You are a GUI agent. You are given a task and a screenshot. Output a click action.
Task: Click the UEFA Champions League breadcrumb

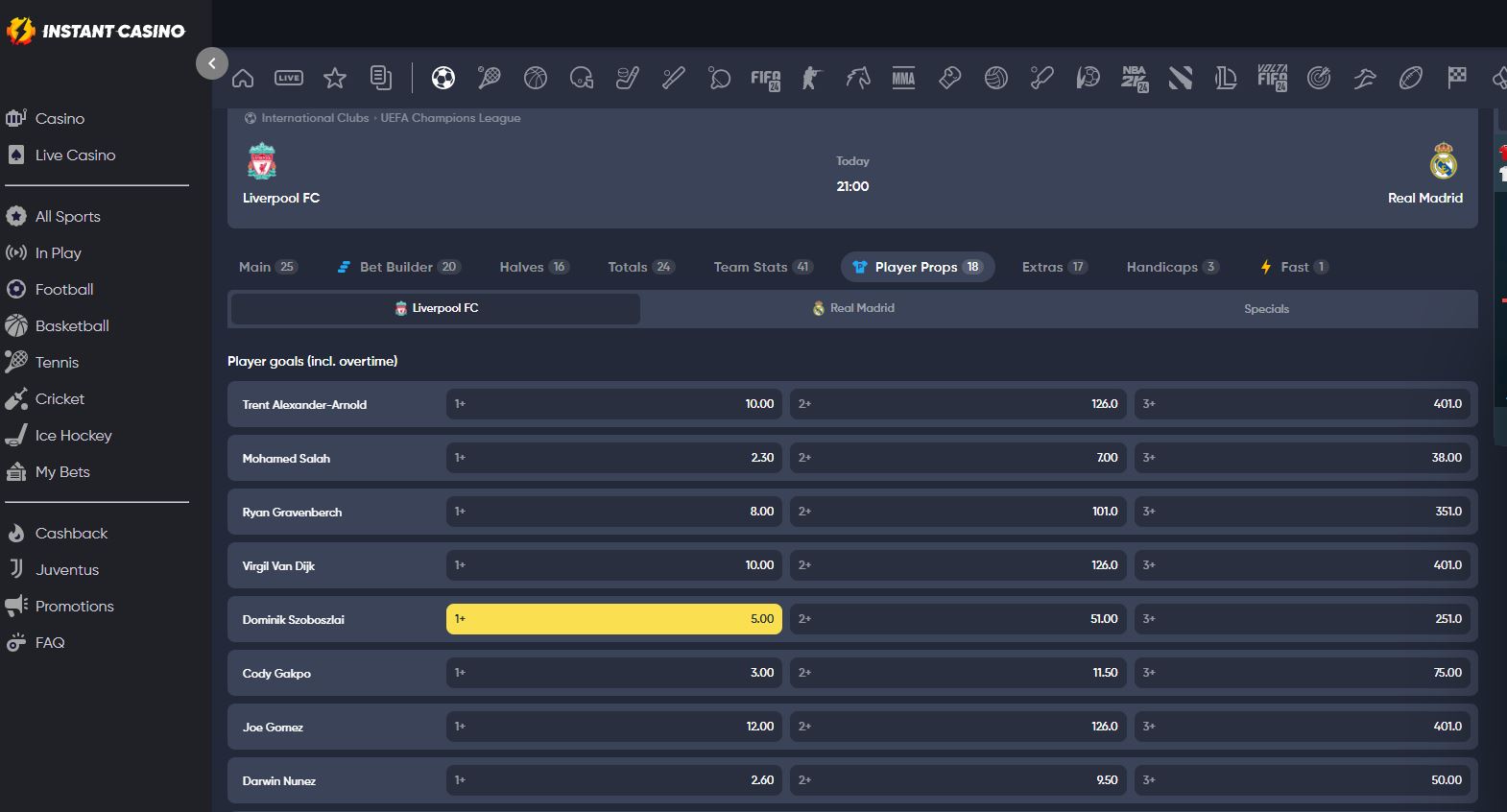tap(450, 118)
